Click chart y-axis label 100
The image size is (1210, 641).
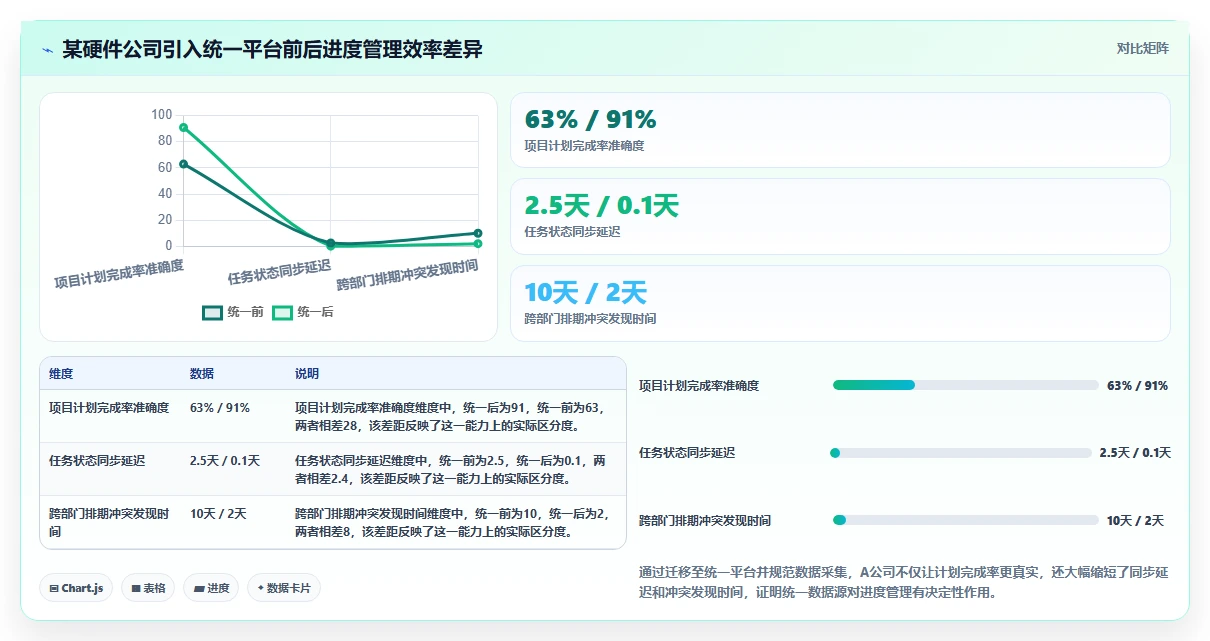(x=162, y=115)
